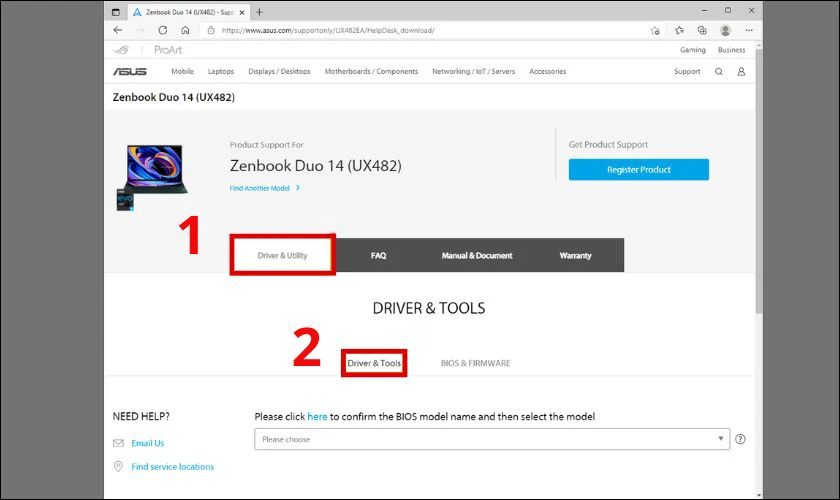Open the Mobile menu
This screenshot has width=840, height=500.
[x=182, y=71]
